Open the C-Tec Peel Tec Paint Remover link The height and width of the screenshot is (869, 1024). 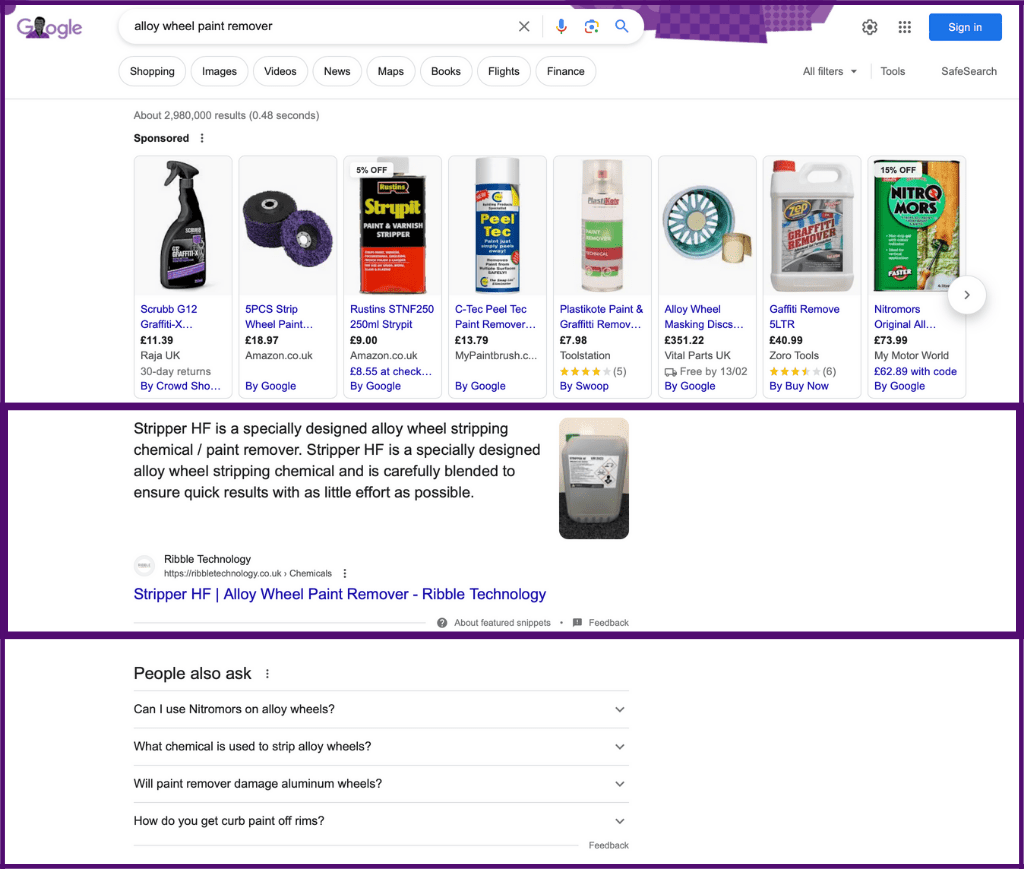coord(495,317)
